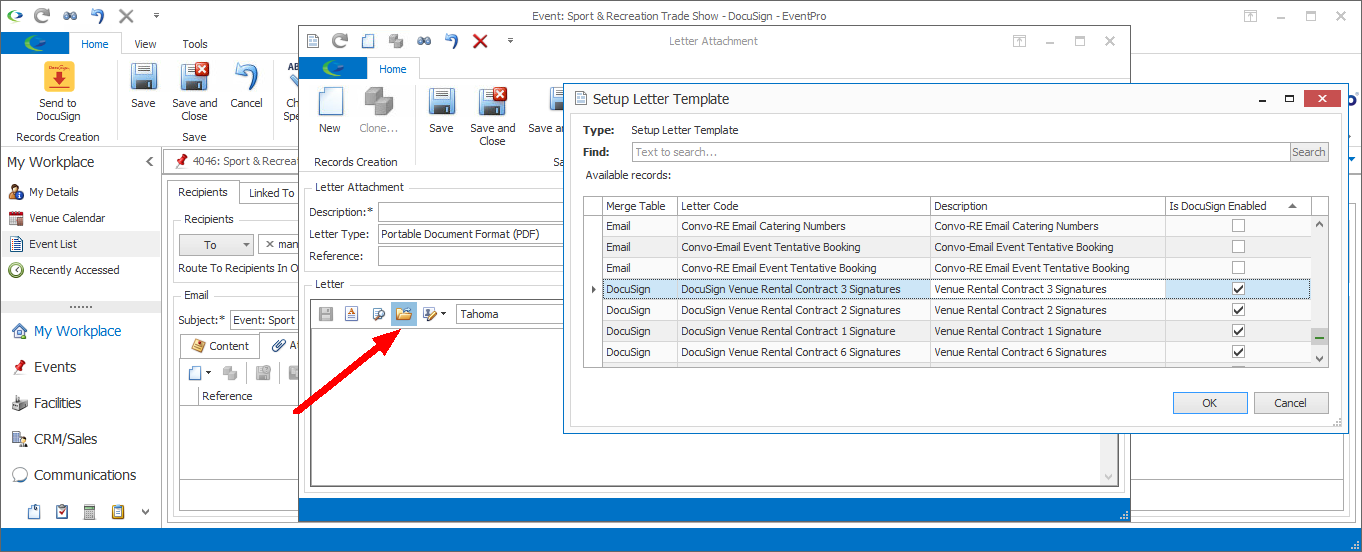This screenshot has height=552, width=1362.
Task: Toggle DocuSign checkbox for Convo-RE Email Catering Numbers
Action: [x=1238, y=226]
